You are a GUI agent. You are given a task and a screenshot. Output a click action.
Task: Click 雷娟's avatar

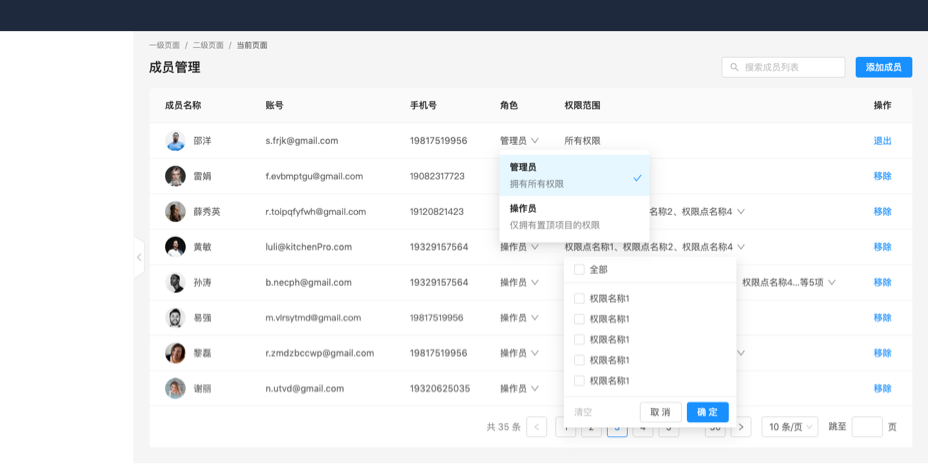point(175,176)
